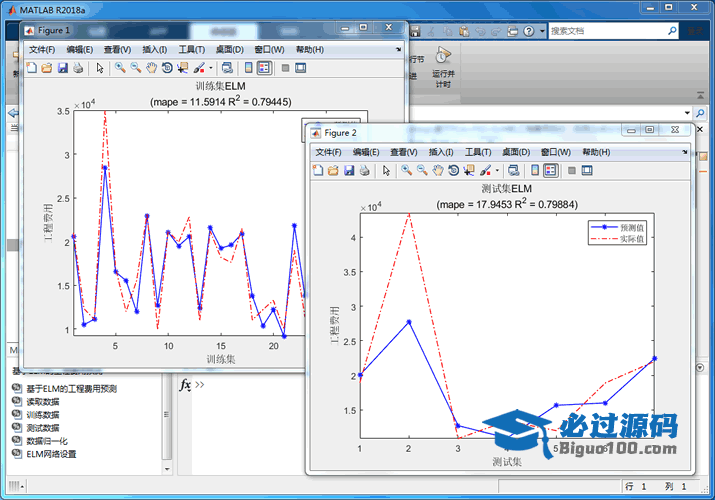Expand brush color dropdown arrow in Figure 2
Viewport: 715px width, 500px height.
point(497,170)
